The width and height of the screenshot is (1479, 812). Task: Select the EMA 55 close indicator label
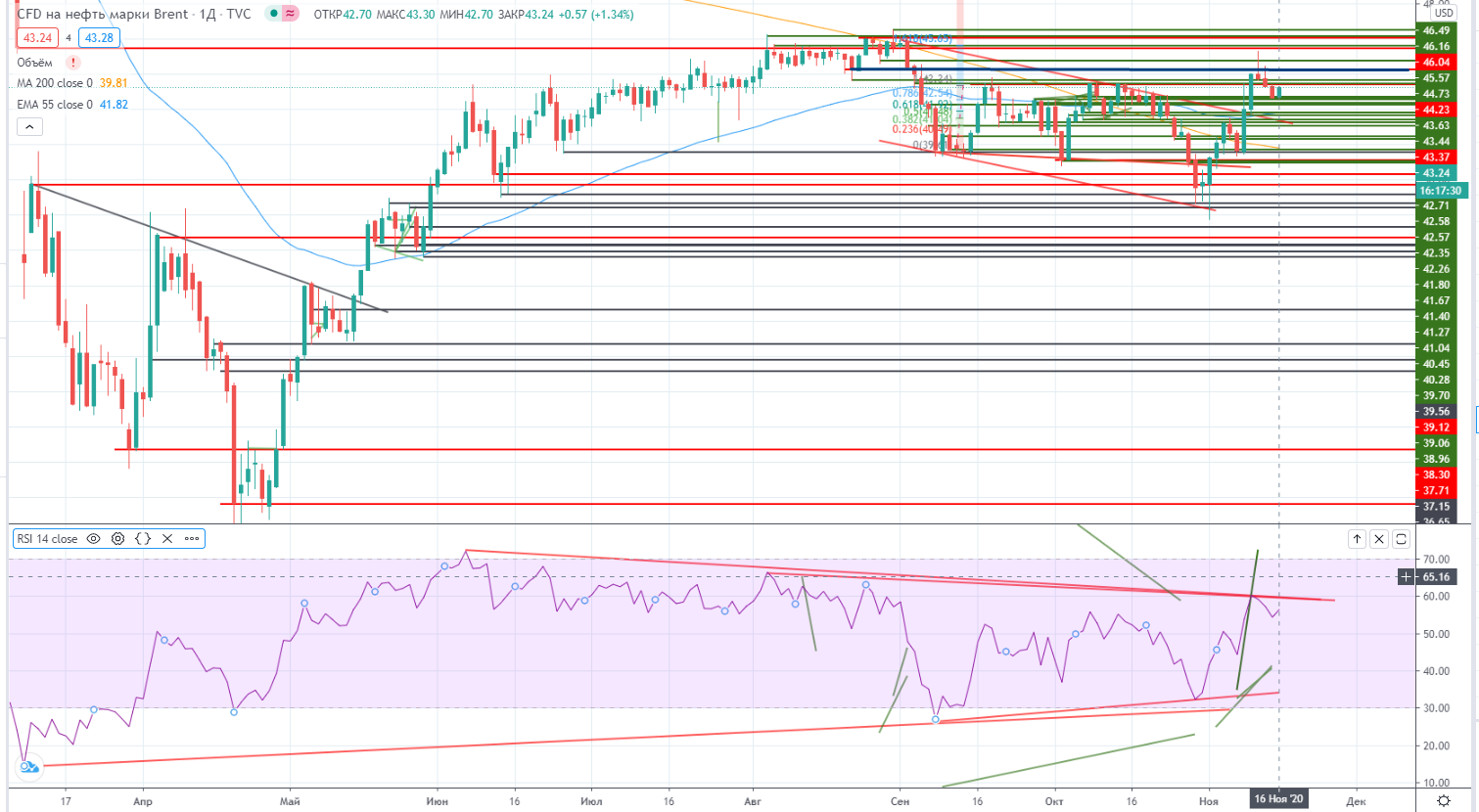(55, 105)
